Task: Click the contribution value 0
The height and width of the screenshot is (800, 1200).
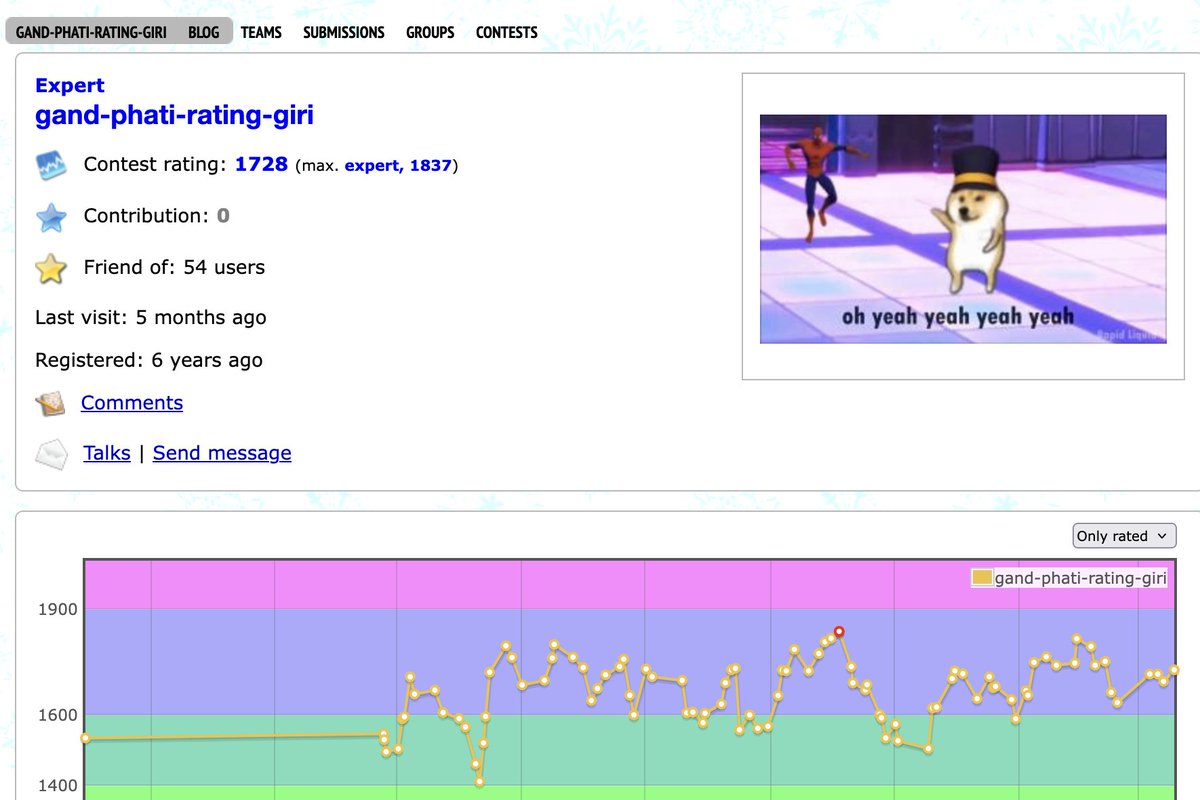Action: [x=223, y=215]
